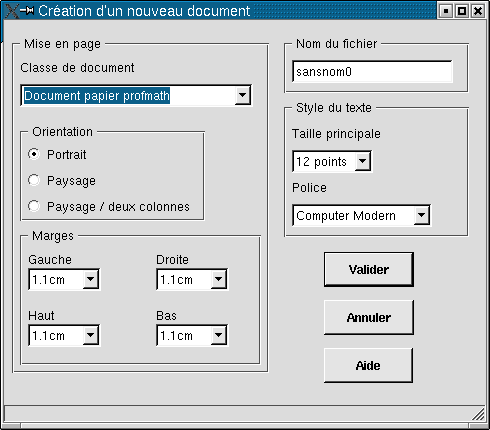Close the dialog with the X icon
This screenshot has height=430, width=490.
click(478, 11)
